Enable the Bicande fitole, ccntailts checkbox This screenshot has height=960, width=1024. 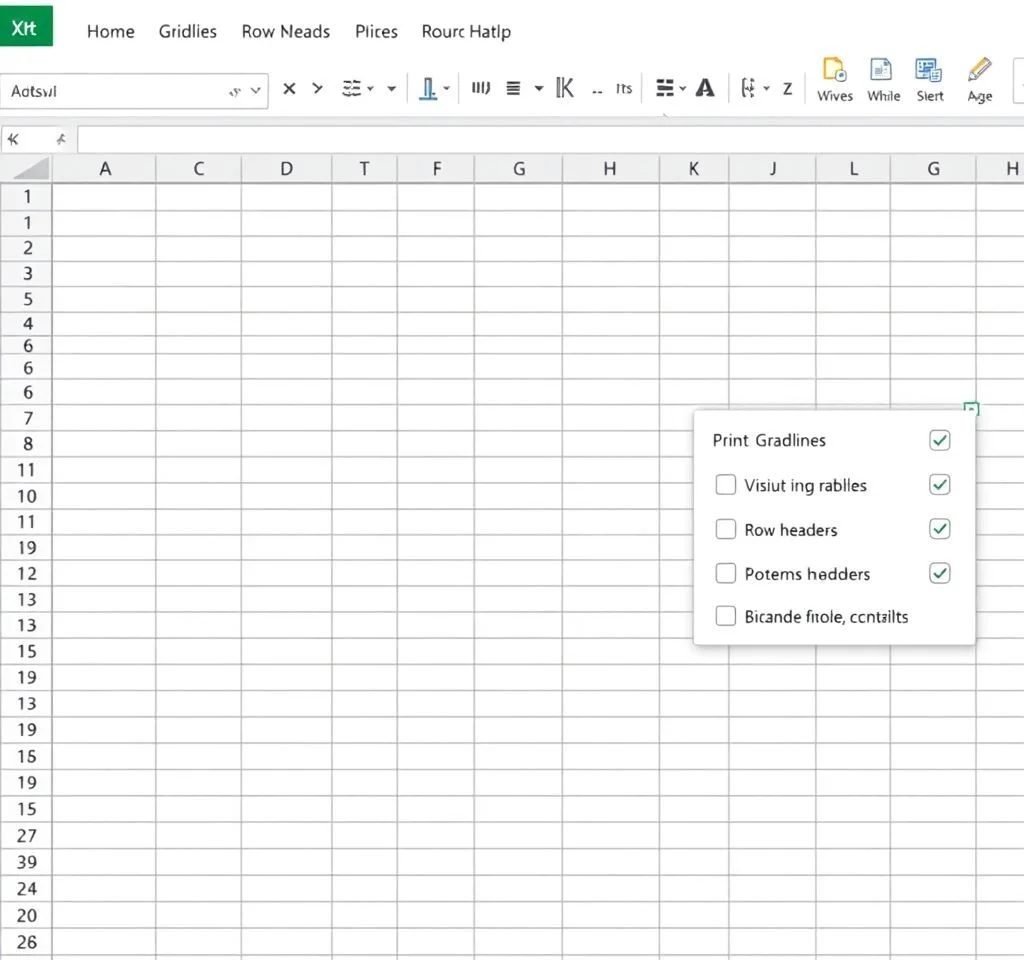[x=726, y=616]
